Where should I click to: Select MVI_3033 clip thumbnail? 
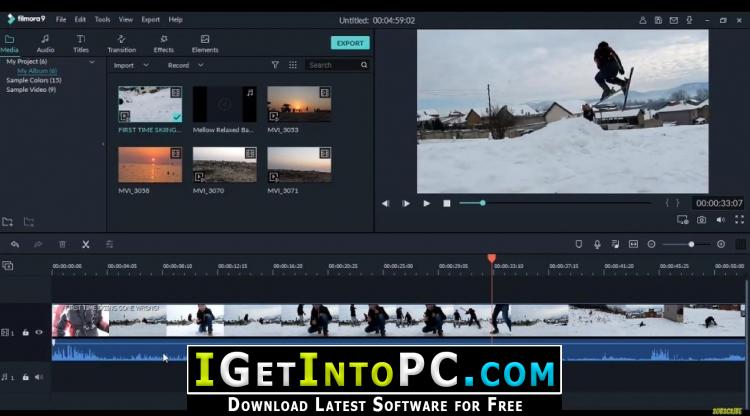pos(299,104)
